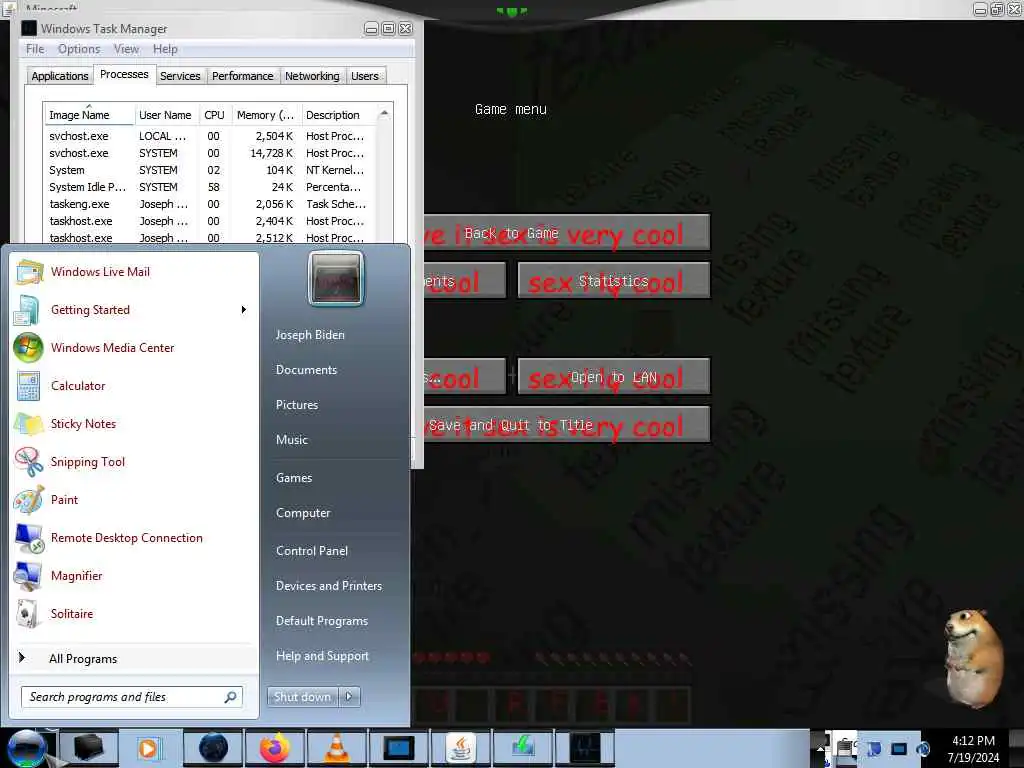Screen dimensions: 1024x768
Task: Open Task Manager Help menu
Action: 165,49
